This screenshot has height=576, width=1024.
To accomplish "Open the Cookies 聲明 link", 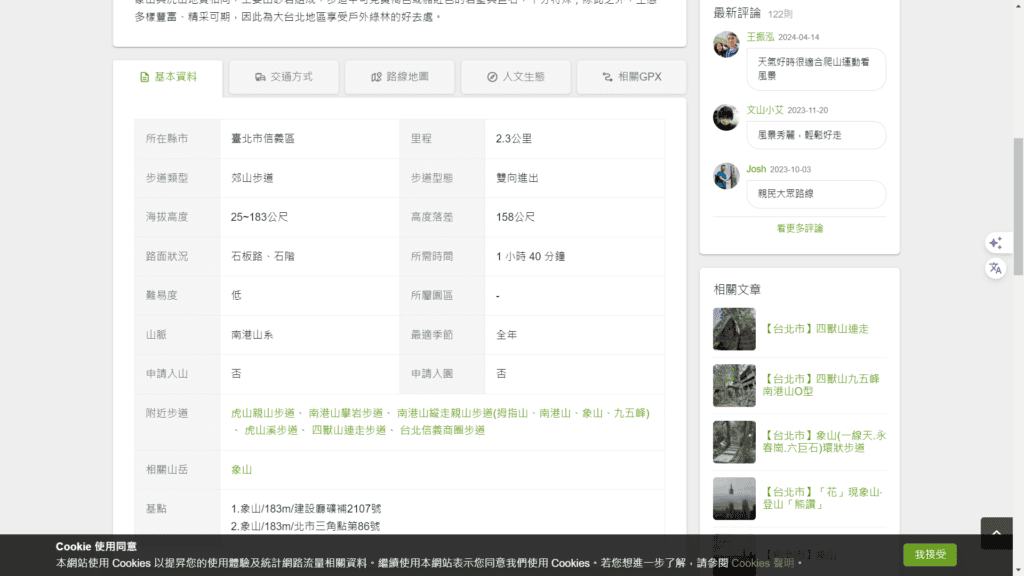I will 763,563.
